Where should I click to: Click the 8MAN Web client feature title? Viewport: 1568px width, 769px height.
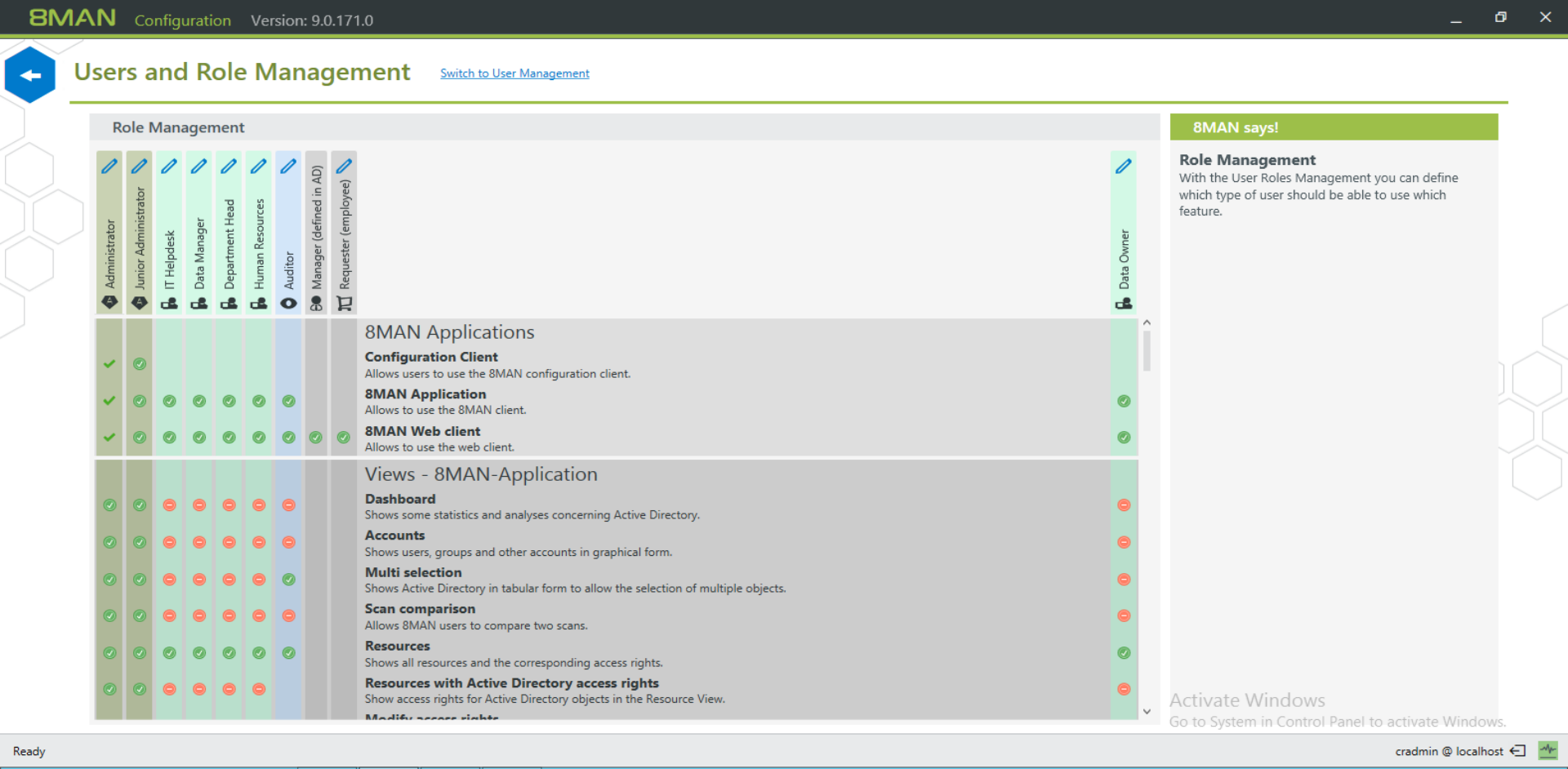pyautogui.click(x=422, y=431)
